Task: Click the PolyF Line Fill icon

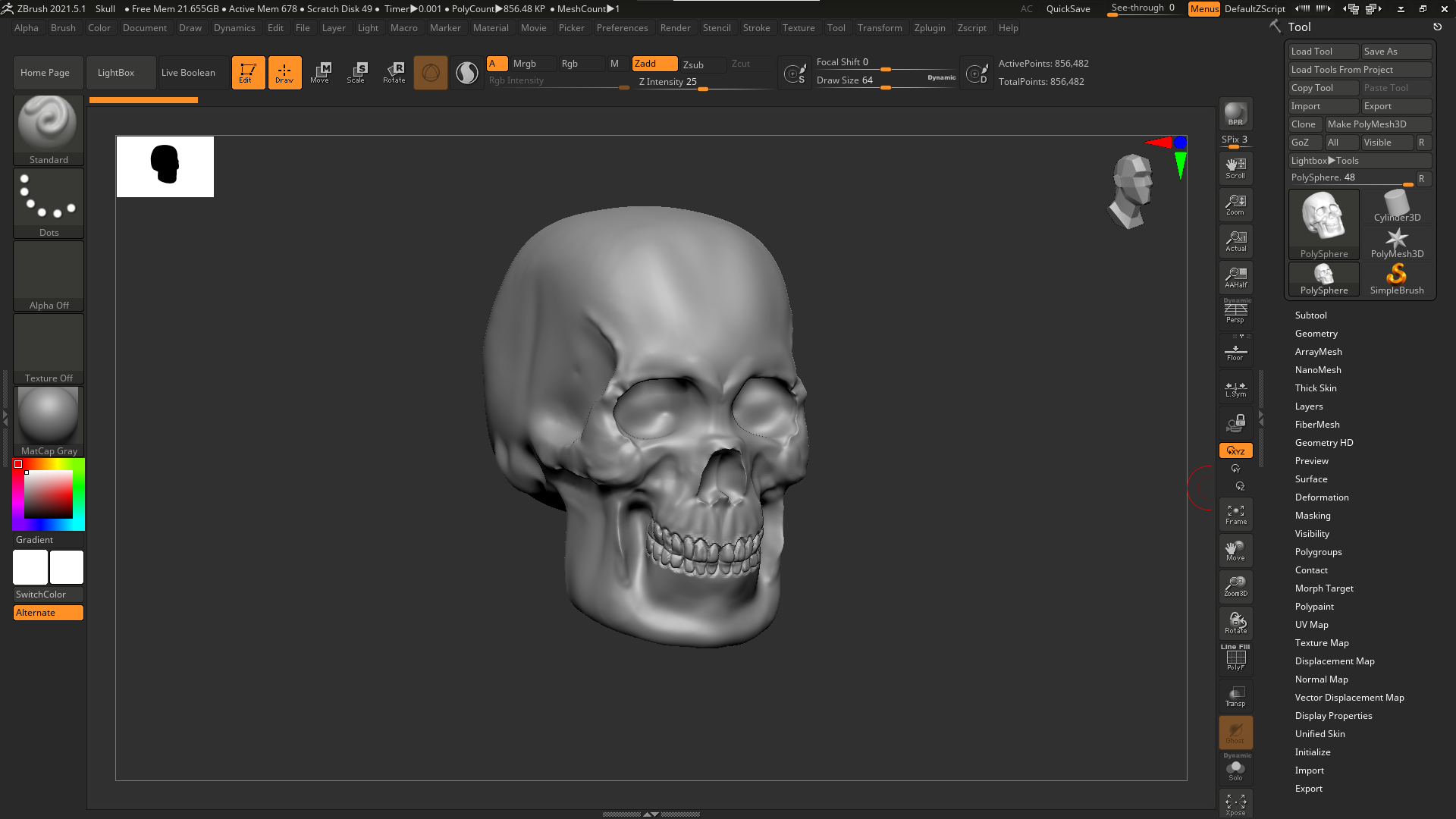Action: pyautogui.click(x=1235, y=658)
